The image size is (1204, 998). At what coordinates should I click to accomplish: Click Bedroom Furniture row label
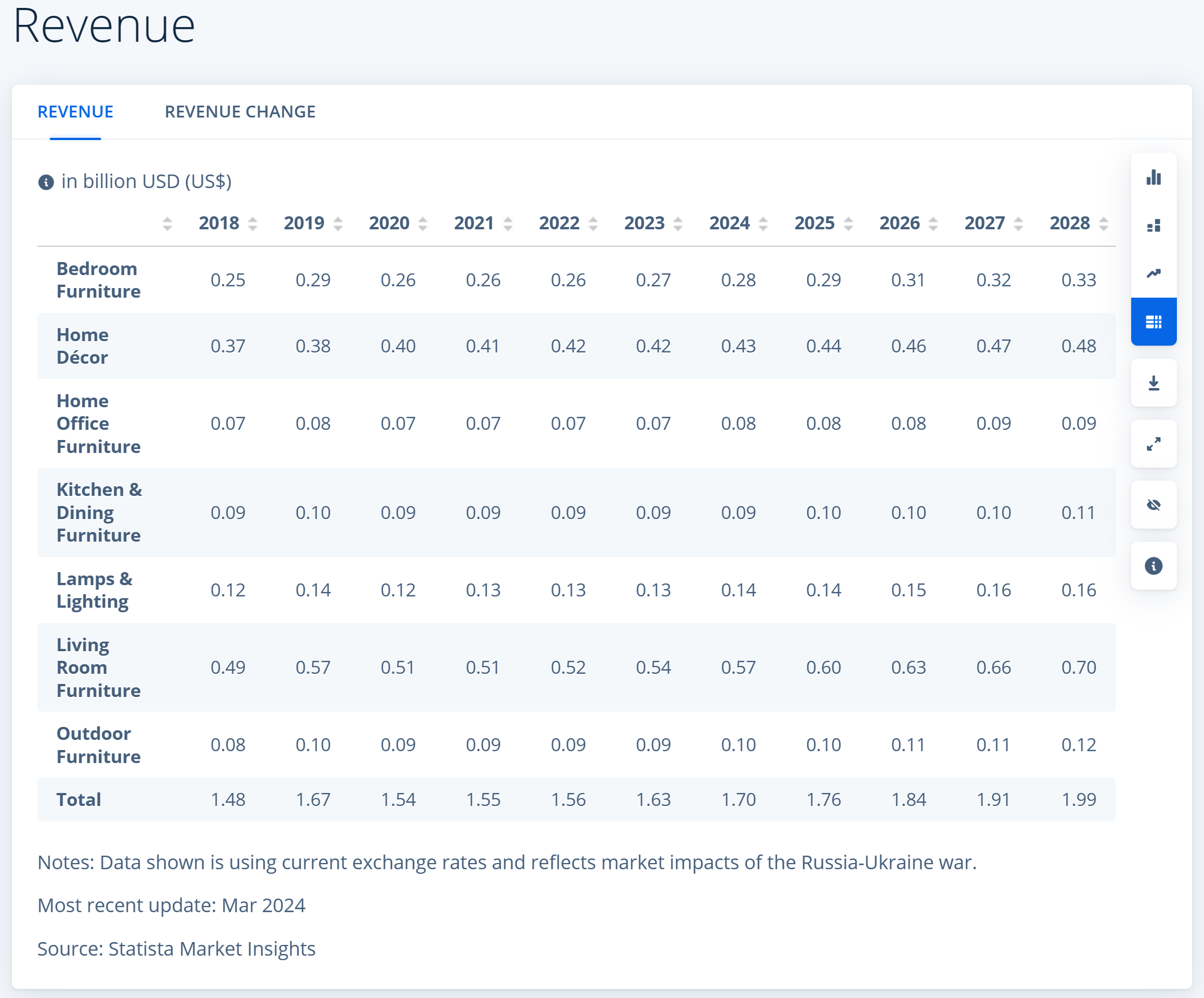(98, 280)
